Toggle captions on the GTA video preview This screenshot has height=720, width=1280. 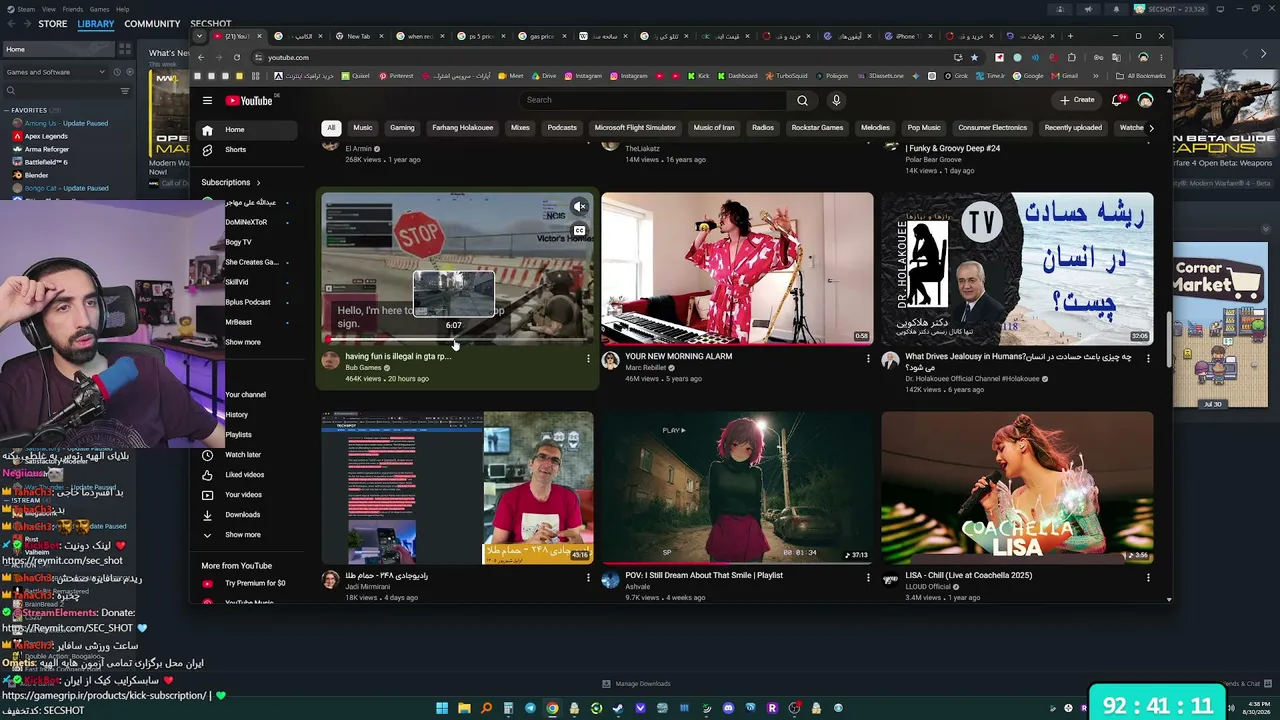579,231
